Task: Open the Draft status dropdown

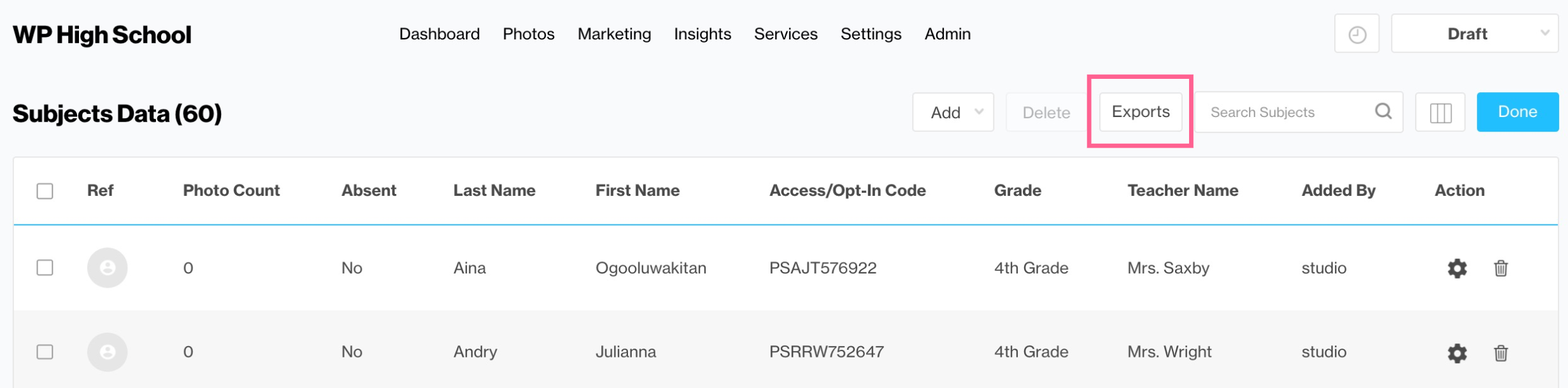Action: click(1474, 34)
